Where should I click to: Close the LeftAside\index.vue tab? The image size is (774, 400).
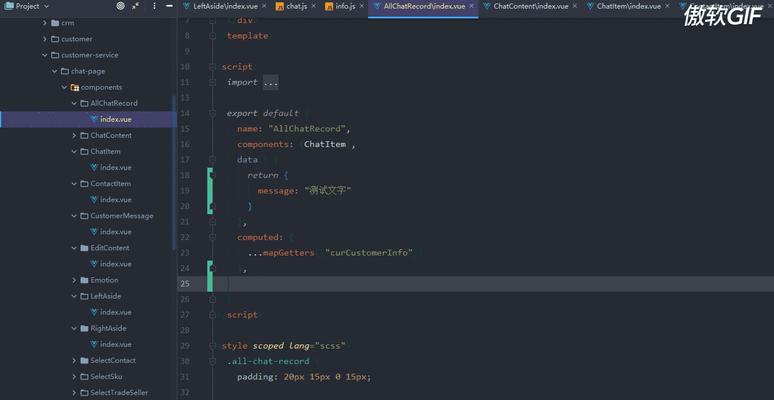[264, 6]
